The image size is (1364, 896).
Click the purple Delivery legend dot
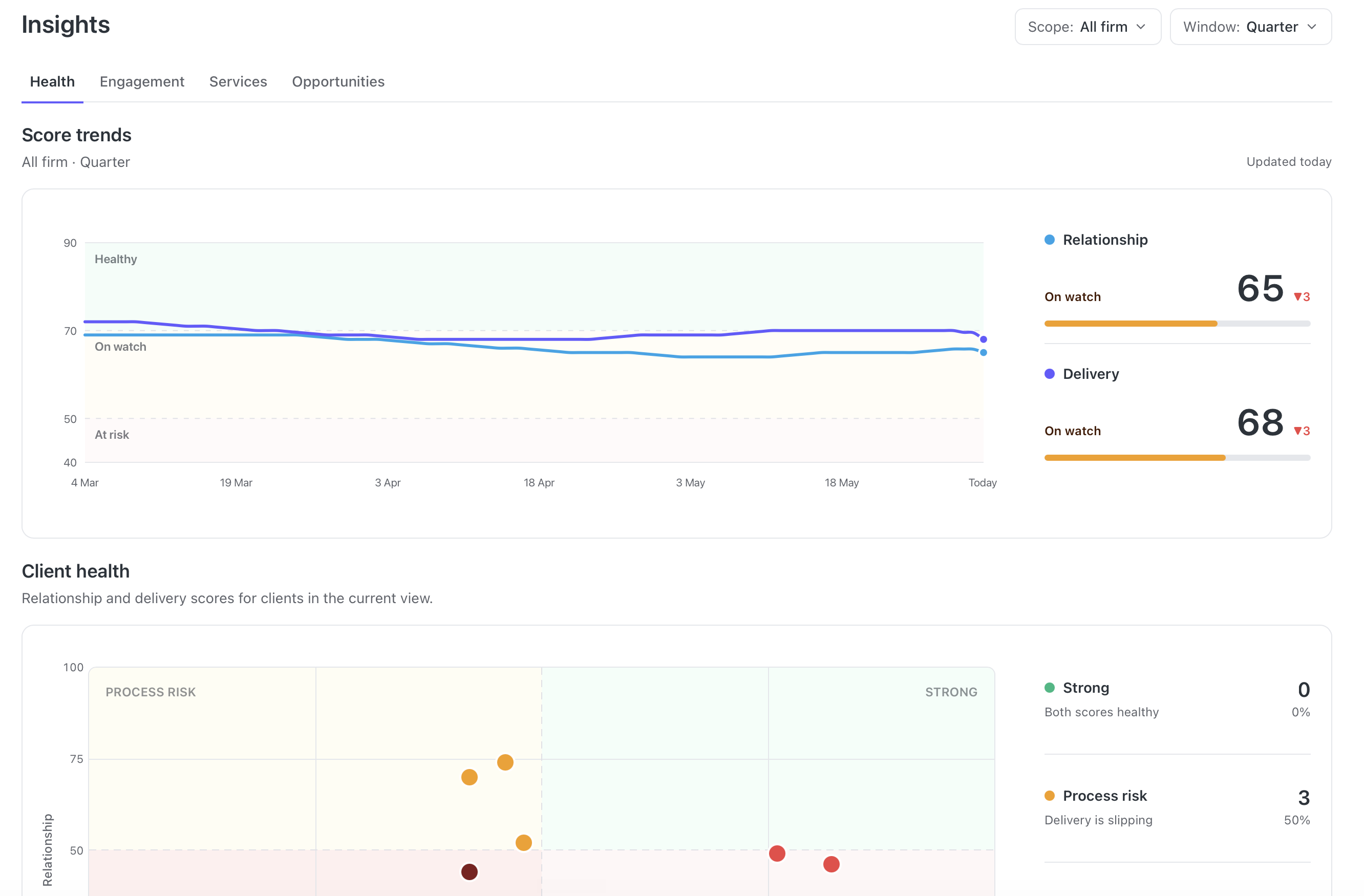click(1049, 374)
